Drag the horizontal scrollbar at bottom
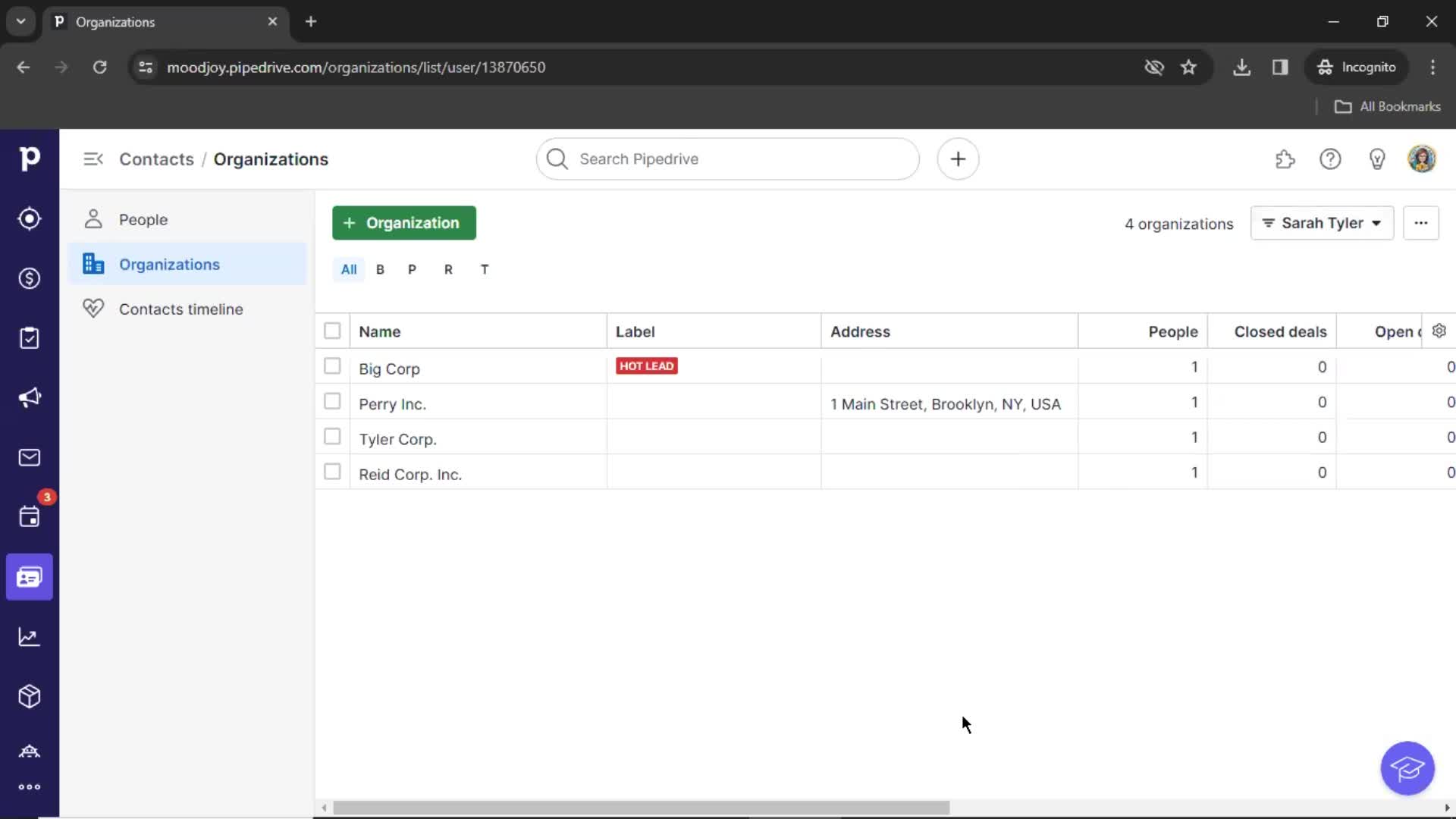The height and width of the screenshot is (819, 1456). point(640,807)
